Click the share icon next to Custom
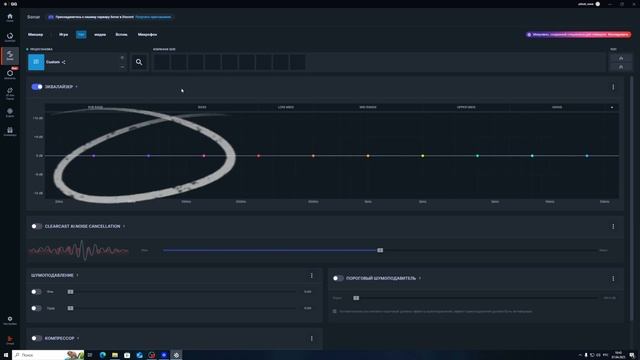This screenshot has width=640, height=360. (64, 62)
